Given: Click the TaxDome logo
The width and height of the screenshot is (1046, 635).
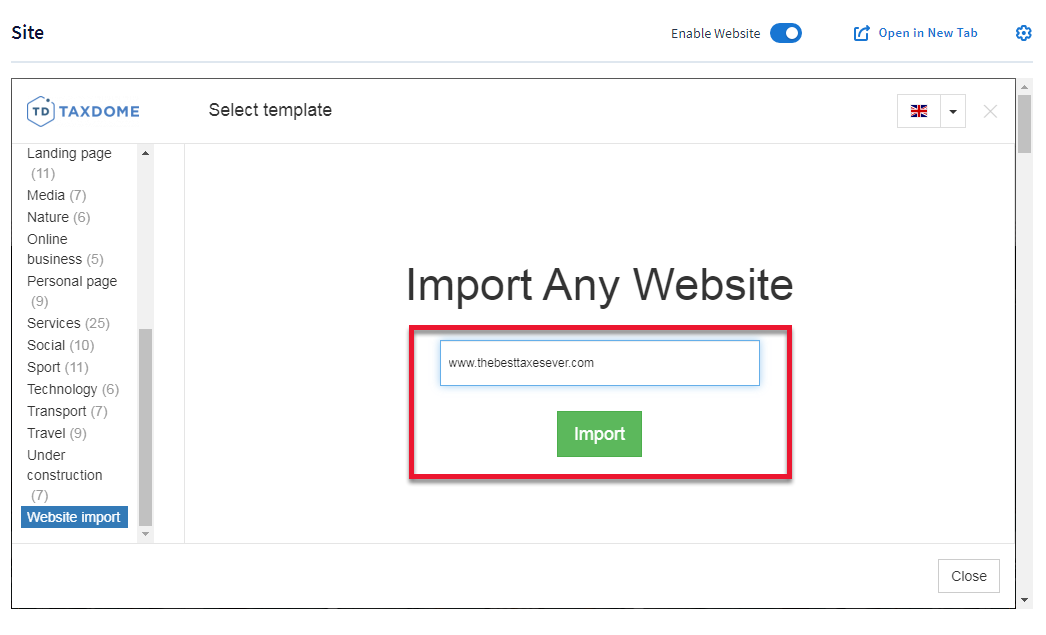Looking at the screenshot, I should 83,111.
